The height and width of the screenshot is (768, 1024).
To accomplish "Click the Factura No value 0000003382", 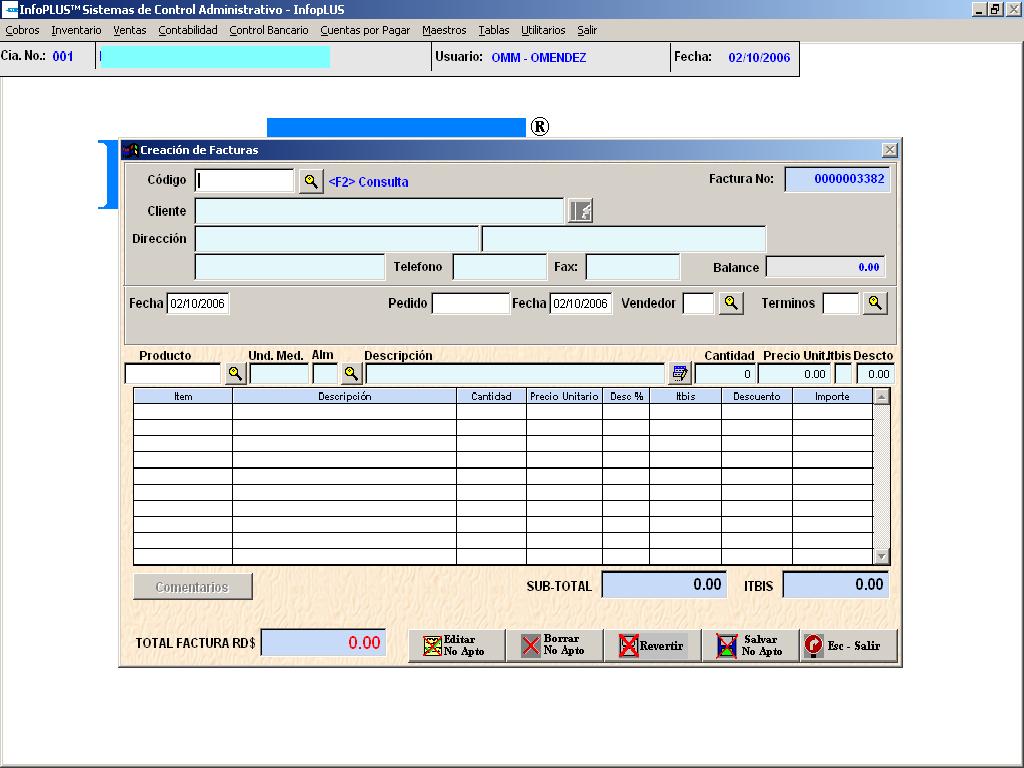I will point(849,179).
